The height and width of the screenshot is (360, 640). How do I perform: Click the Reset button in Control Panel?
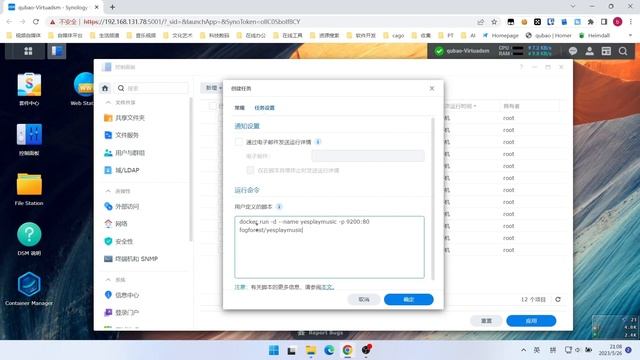[x=486, y=321]
